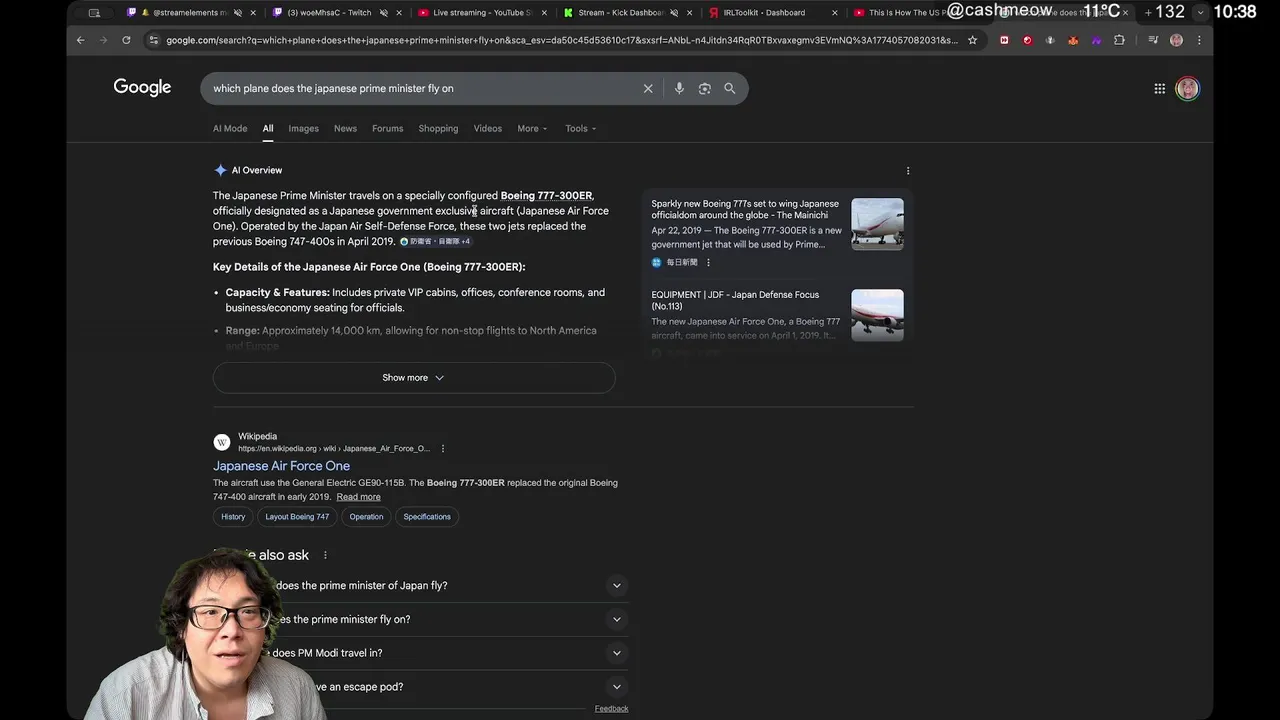
Task: Open the Extensions puzzle-piece menu
Action: pyautogui.click(x=1119, y=40)
